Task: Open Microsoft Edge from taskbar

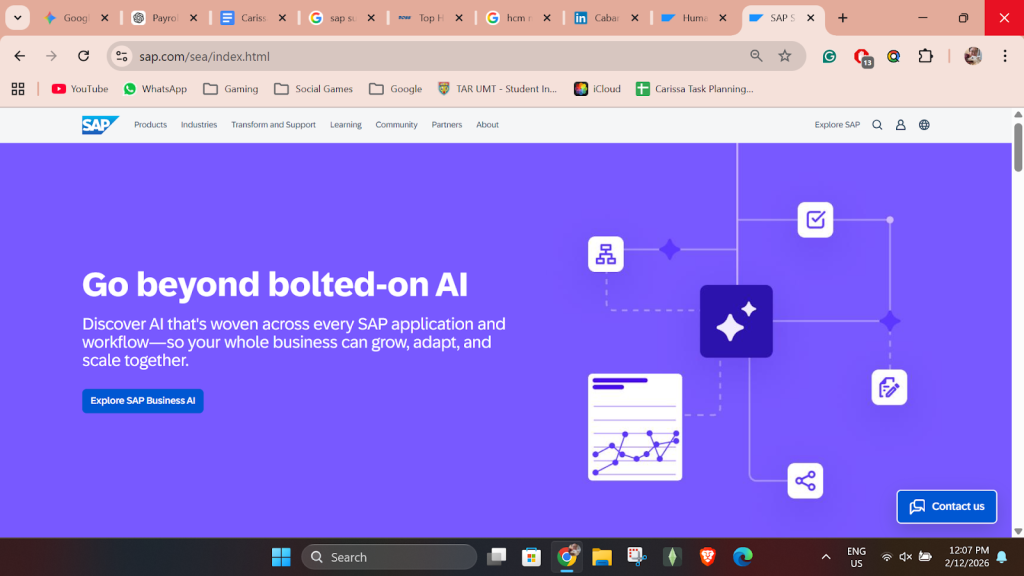Action: (x=743, y=557)
